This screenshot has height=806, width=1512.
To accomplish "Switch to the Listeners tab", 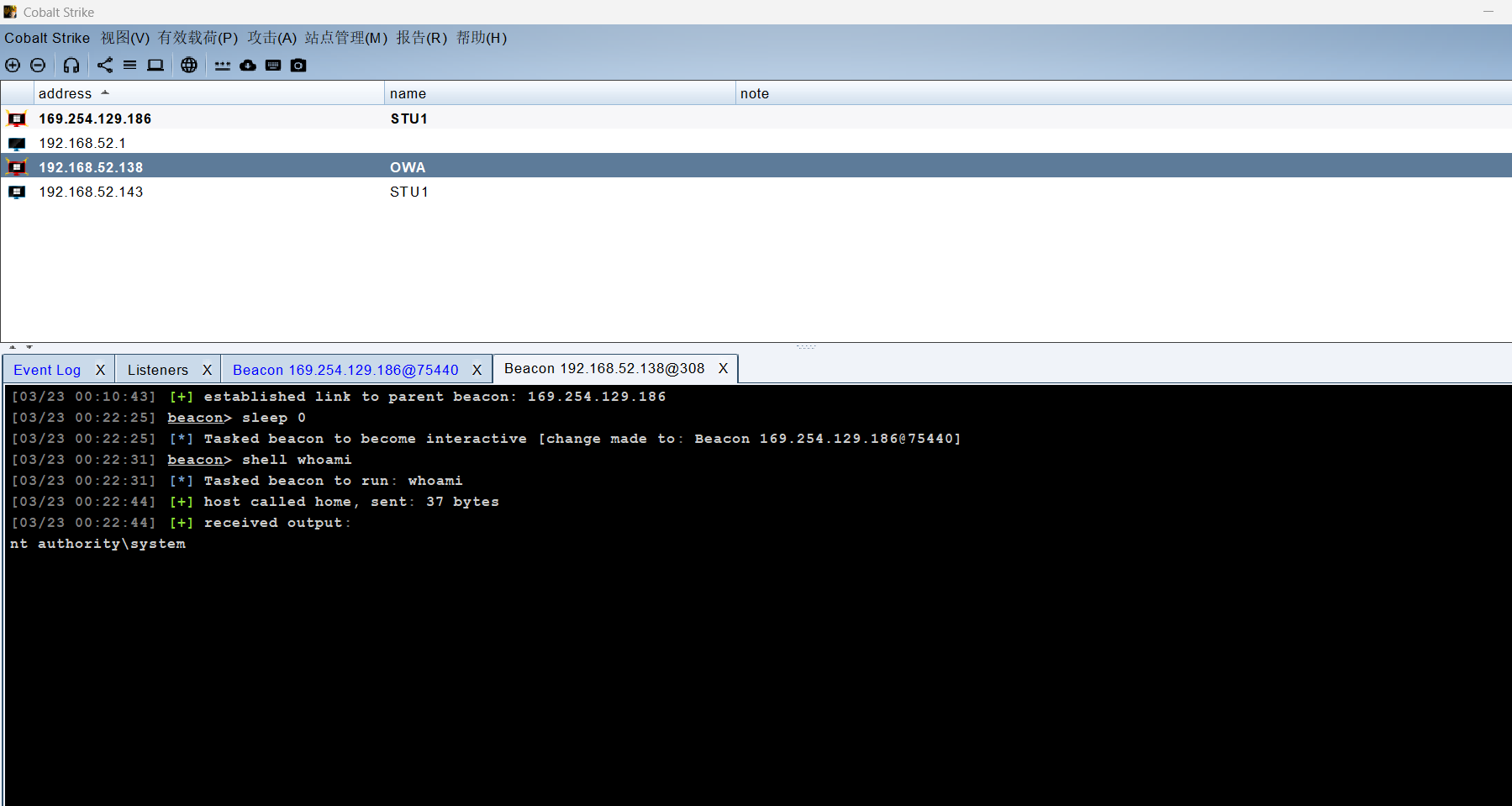I will (x=158, y=370).
